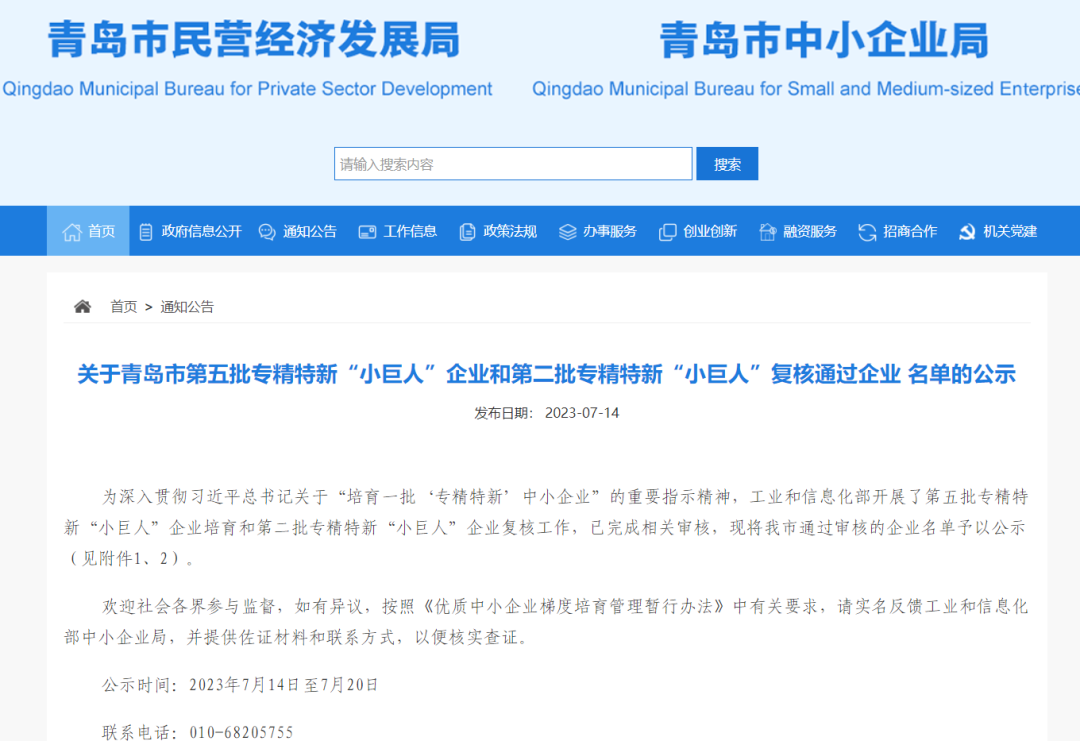Click the 政府信息公开 document icon
This screenshot has height=741, width=1080.
coord(147,231)
